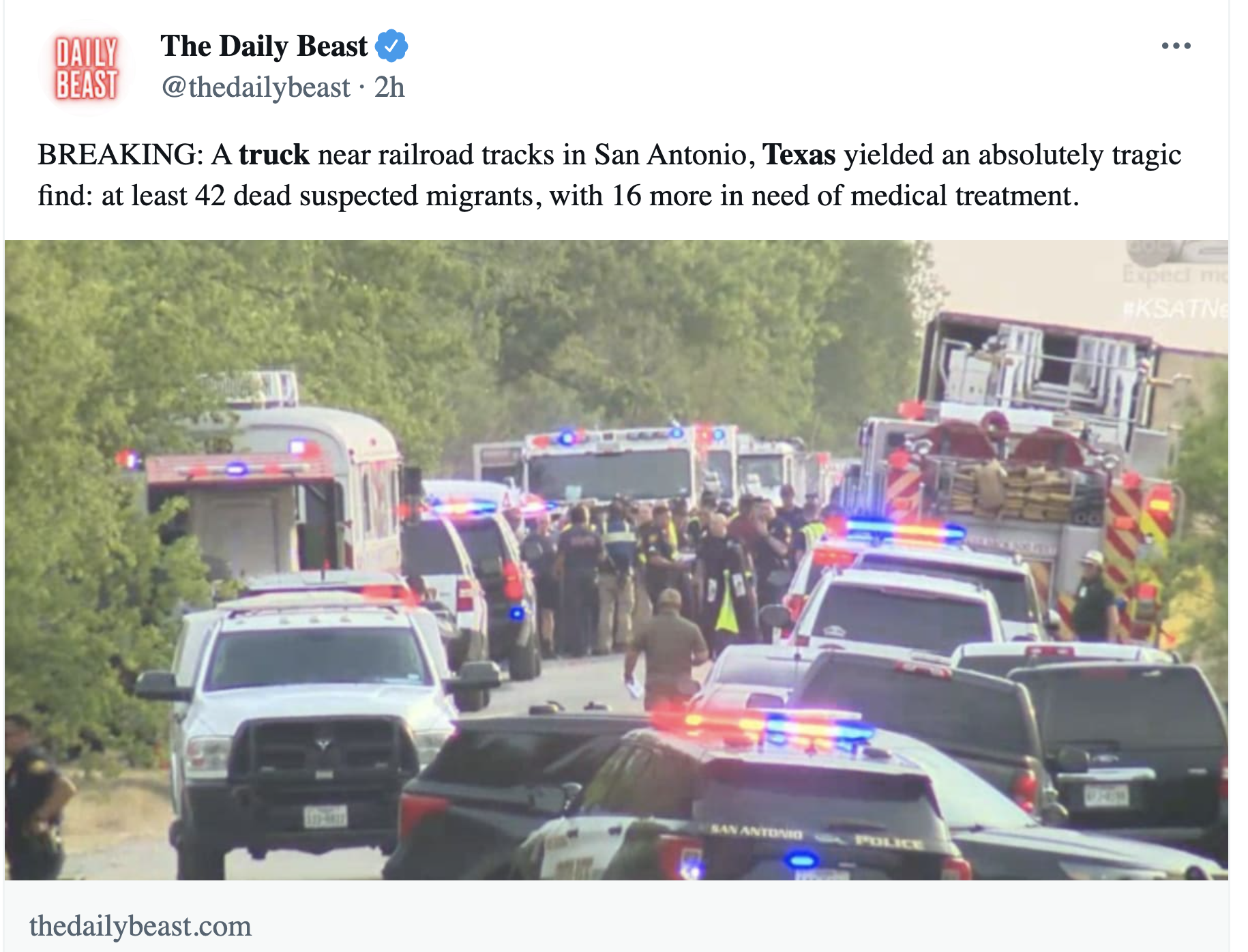Screen dimensions: 1248x952
Task: Open The Daily Beast display name
Action: click(264, 46)
